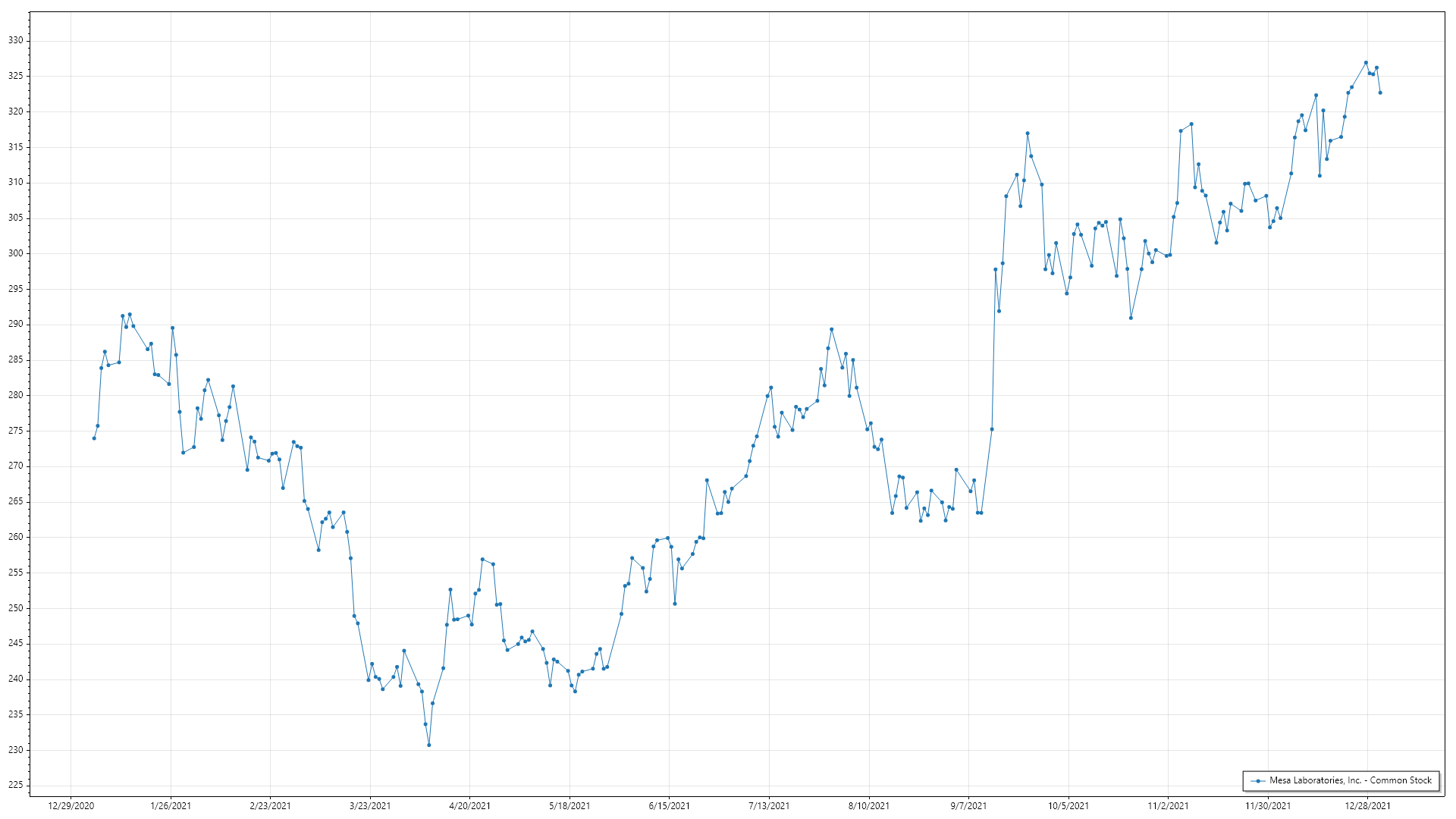Click the 225 y-axis value label
The height and width of the screenshot is (819, 1456).
pyautogui.click(x=16, y=785)
